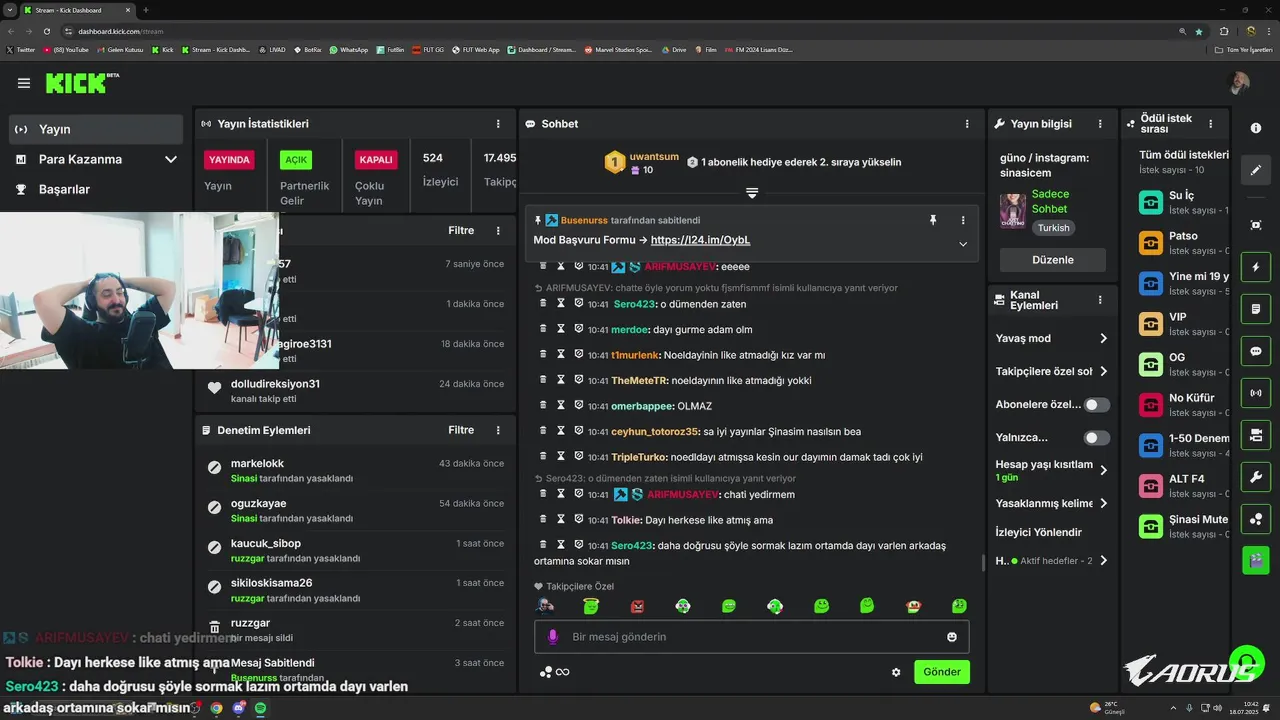Viewport: 1280px width, 720px height.
Task: Open the info icon in the right rail
Action: (x=1256, y=129)
